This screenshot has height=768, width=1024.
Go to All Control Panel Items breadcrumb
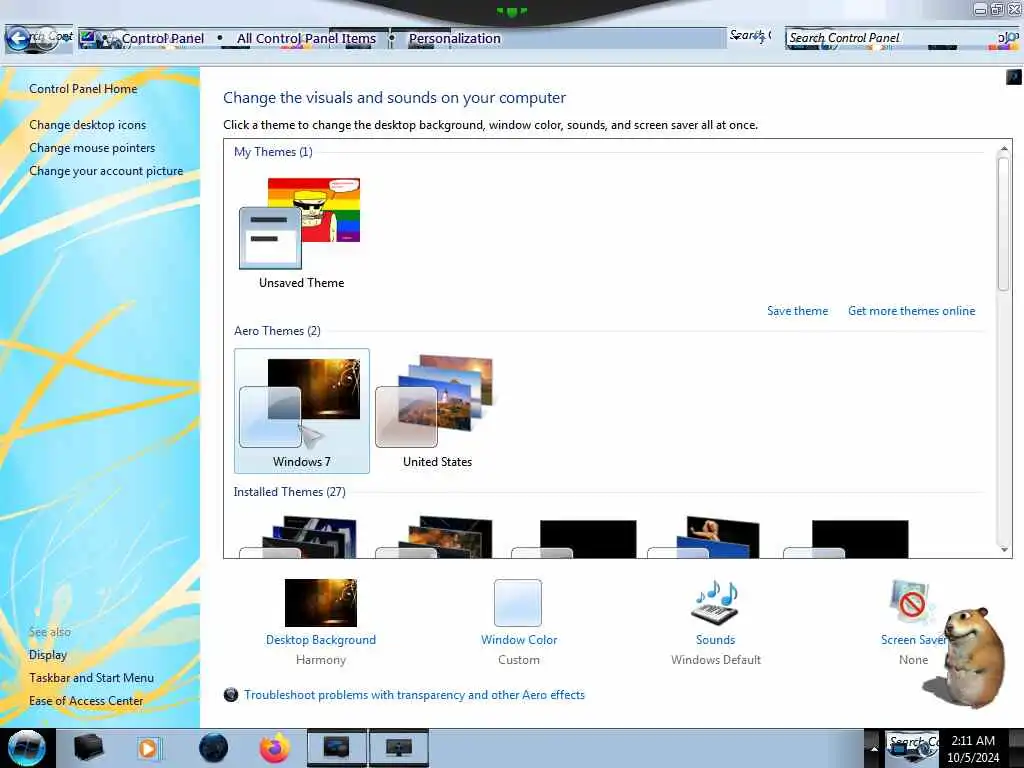pyautogui.click(x=306, y=39)
